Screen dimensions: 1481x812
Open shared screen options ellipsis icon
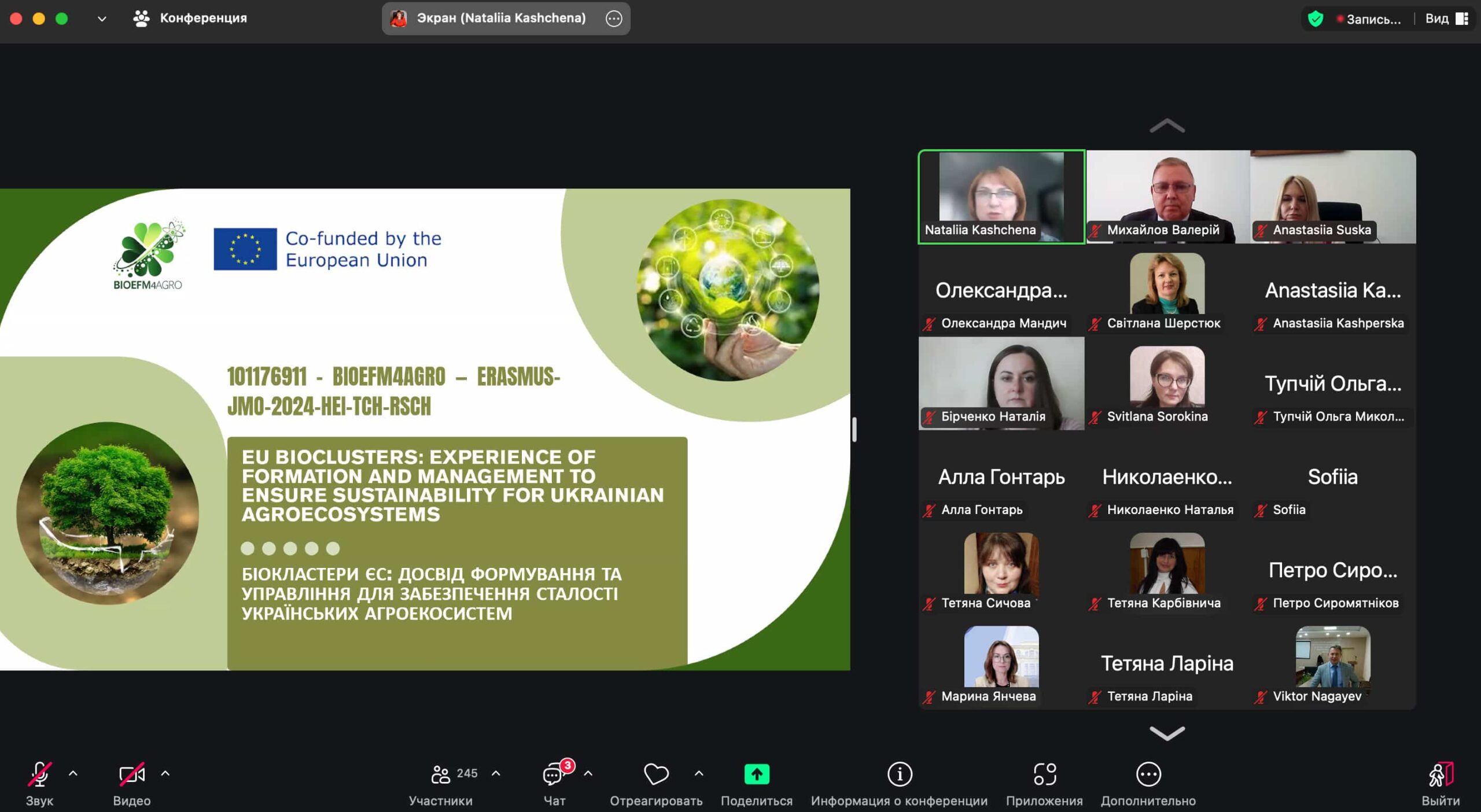(x=614, y=19)
